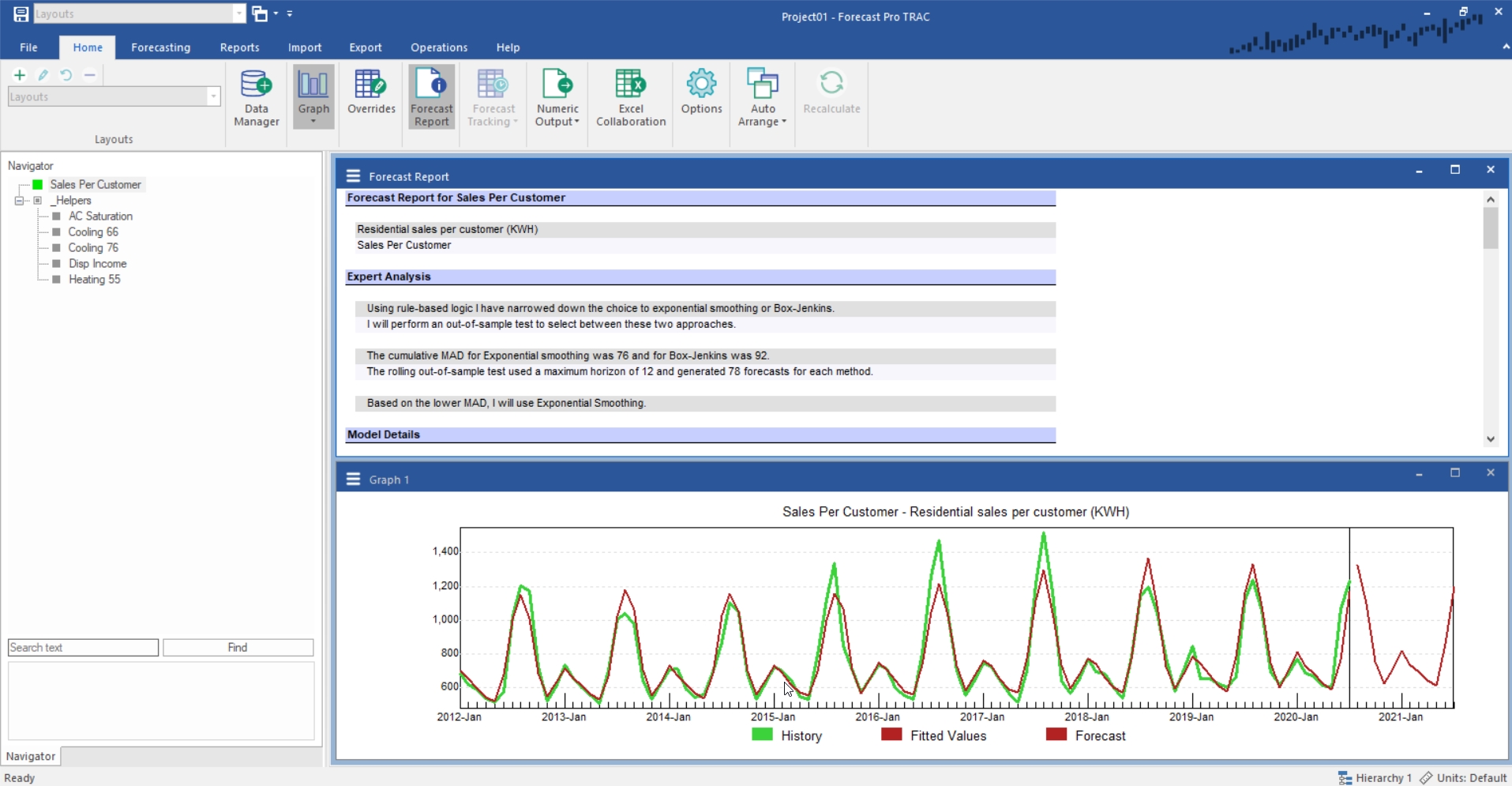Maximize the Graph 1 pane
Viewport: 1512px width, 786px height.
tap(1455, 473)
